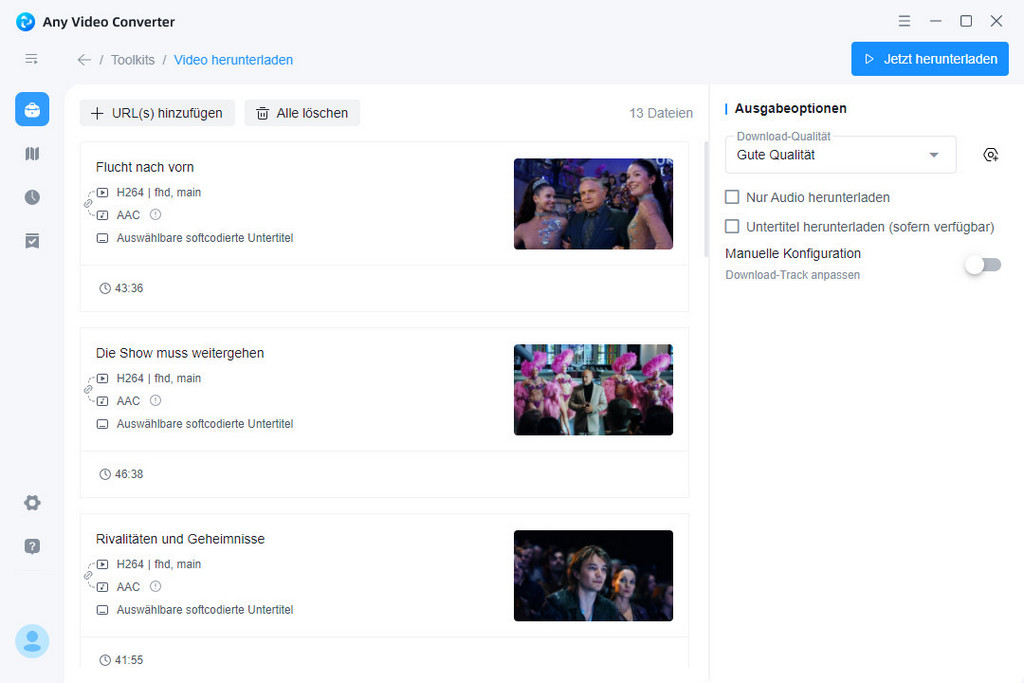Open the Toolkits briefcase sidebar icon
Viewport: 1024px width, 683px height.
[x=32, y=109]
